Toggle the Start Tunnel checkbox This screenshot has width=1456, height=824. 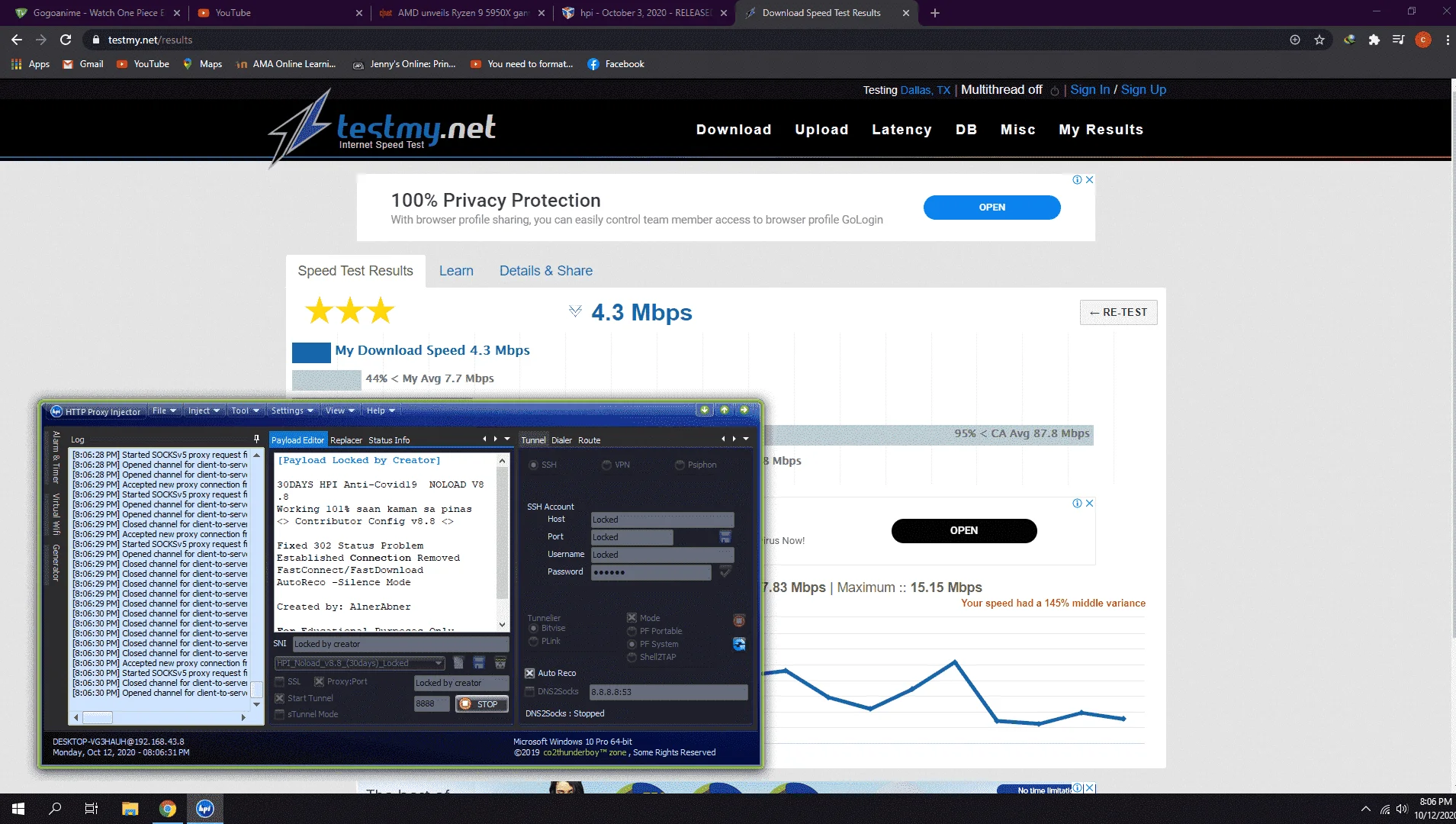point(279,698)
